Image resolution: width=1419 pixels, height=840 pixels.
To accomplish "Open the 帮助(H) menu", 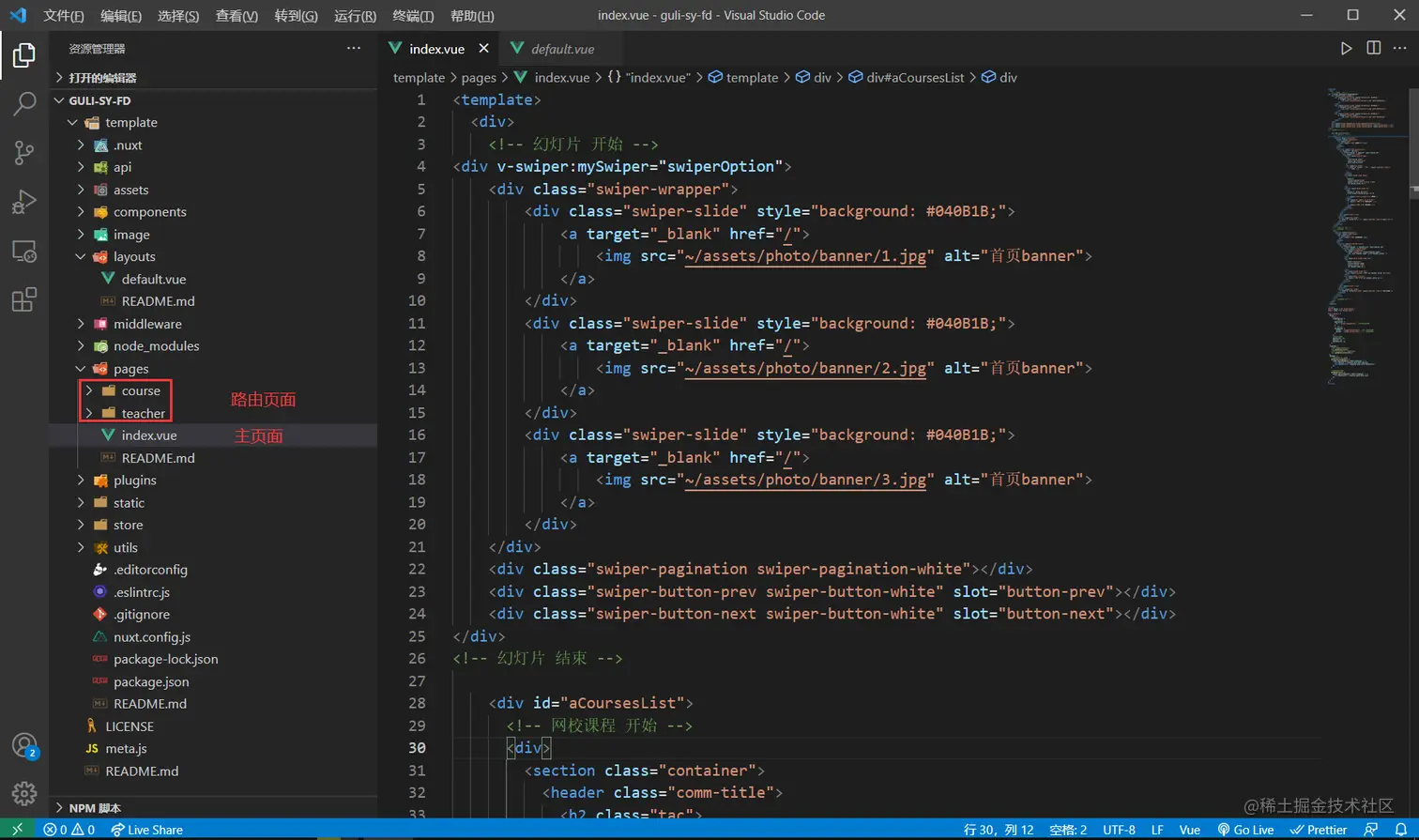I will [472, 16].
